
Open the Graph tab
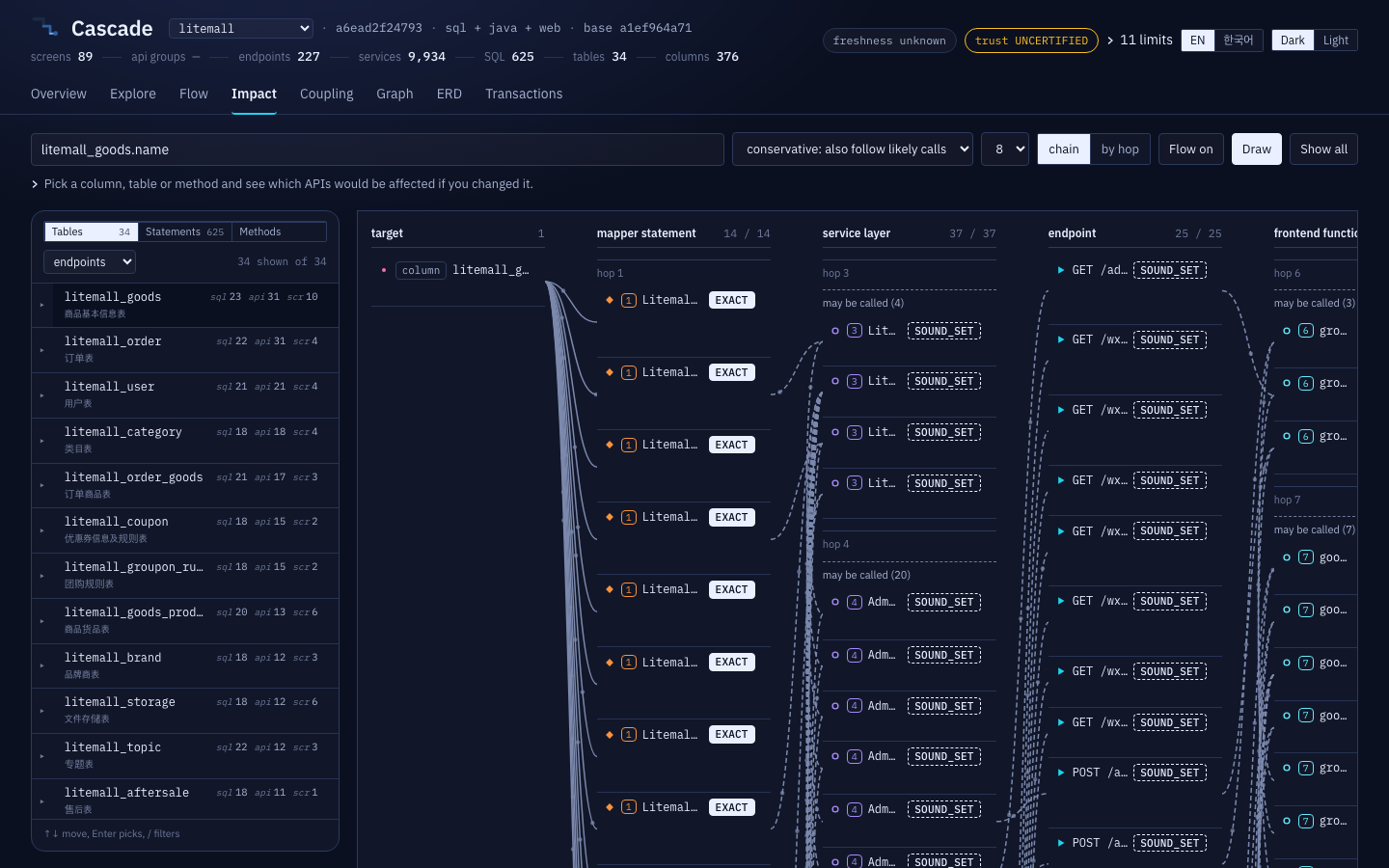pyautogui.click(x=395, y=94)
